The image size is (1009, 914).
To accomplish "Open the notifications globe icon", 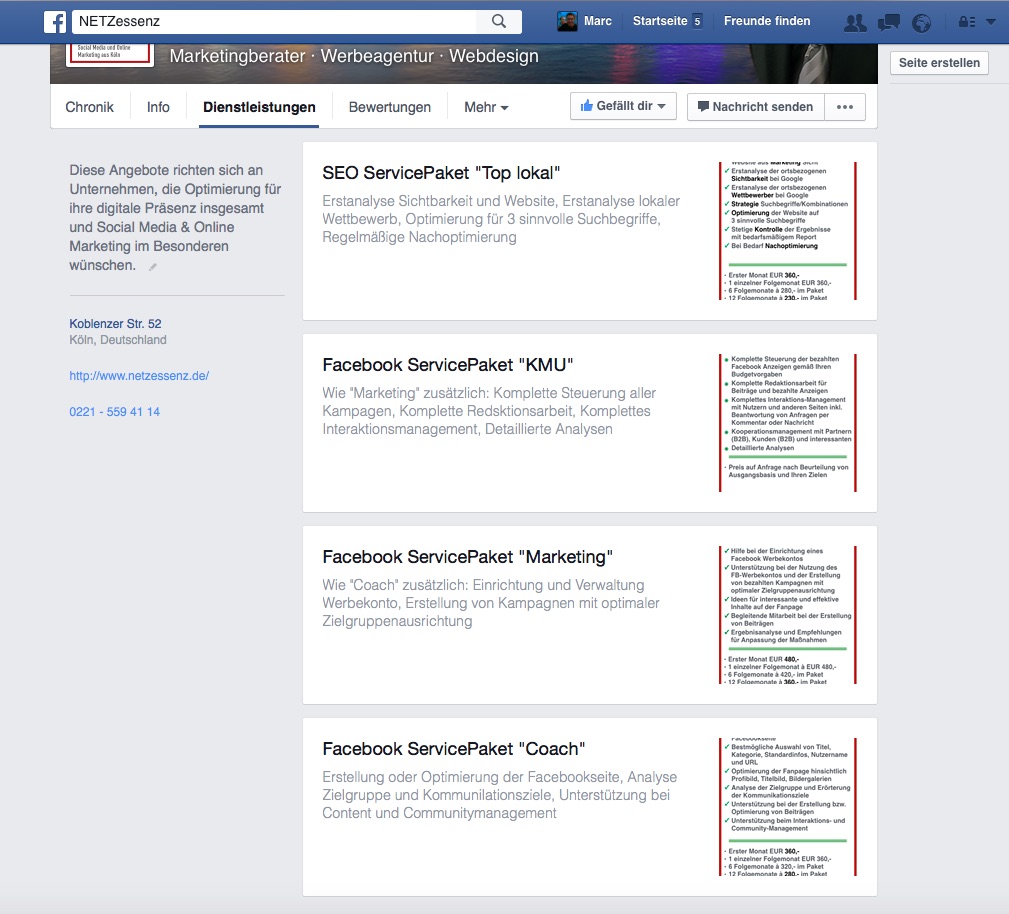I will point(921,22).
